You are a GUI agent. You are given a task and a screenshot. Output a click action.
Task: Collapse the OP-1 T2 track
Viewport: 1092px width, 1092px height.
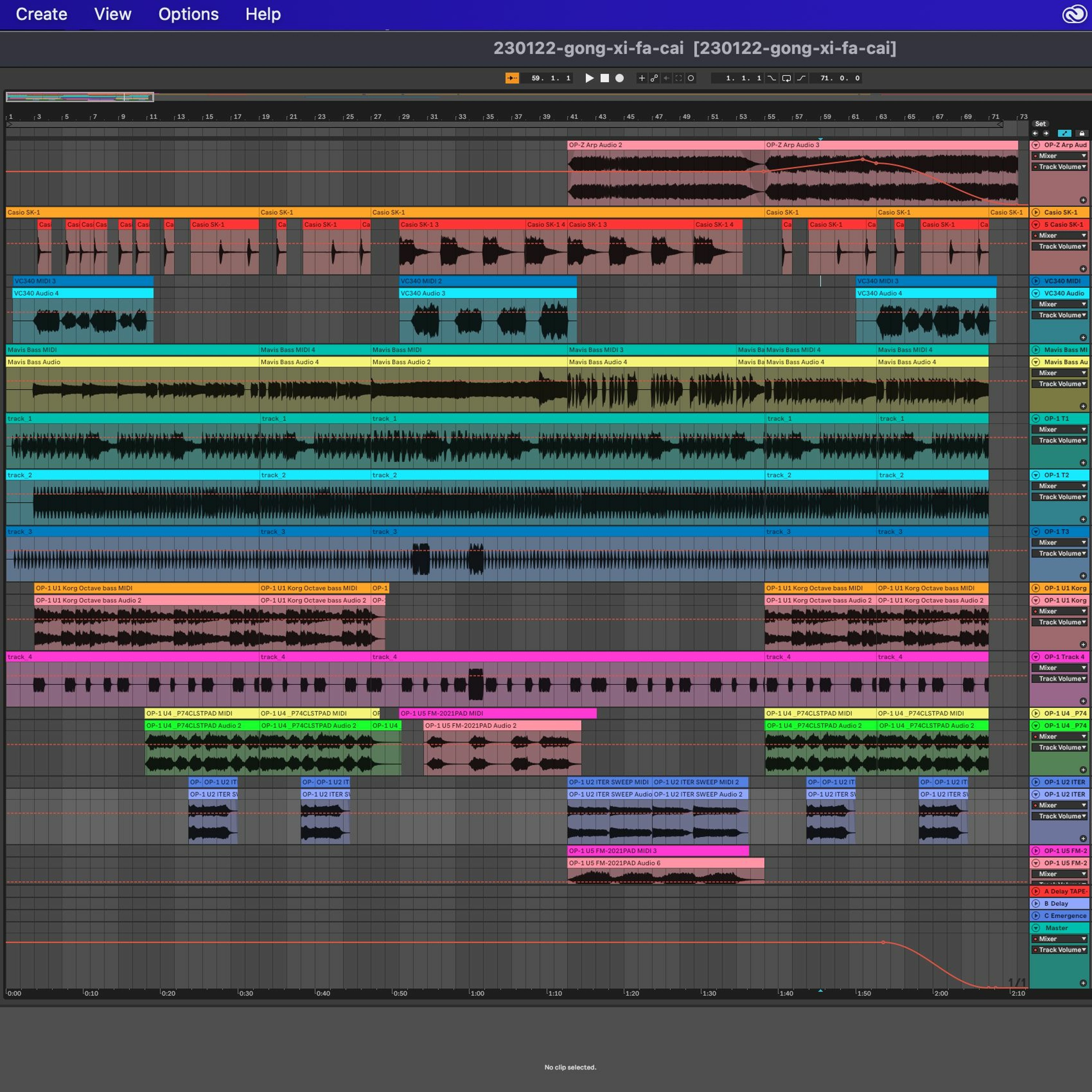pyautogui.click(x=1036, y=475)
